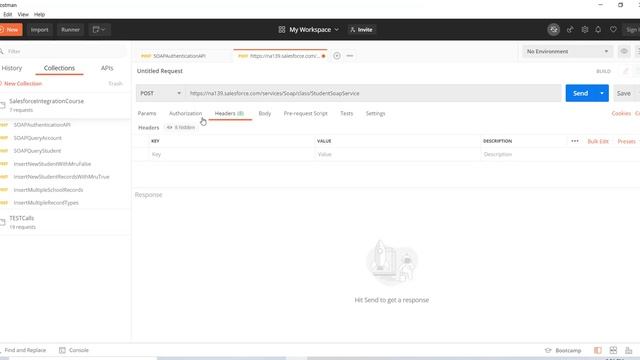Click the edit pencil icon beside BUILD
640x360 pixels.
click(x=625, y=71)
